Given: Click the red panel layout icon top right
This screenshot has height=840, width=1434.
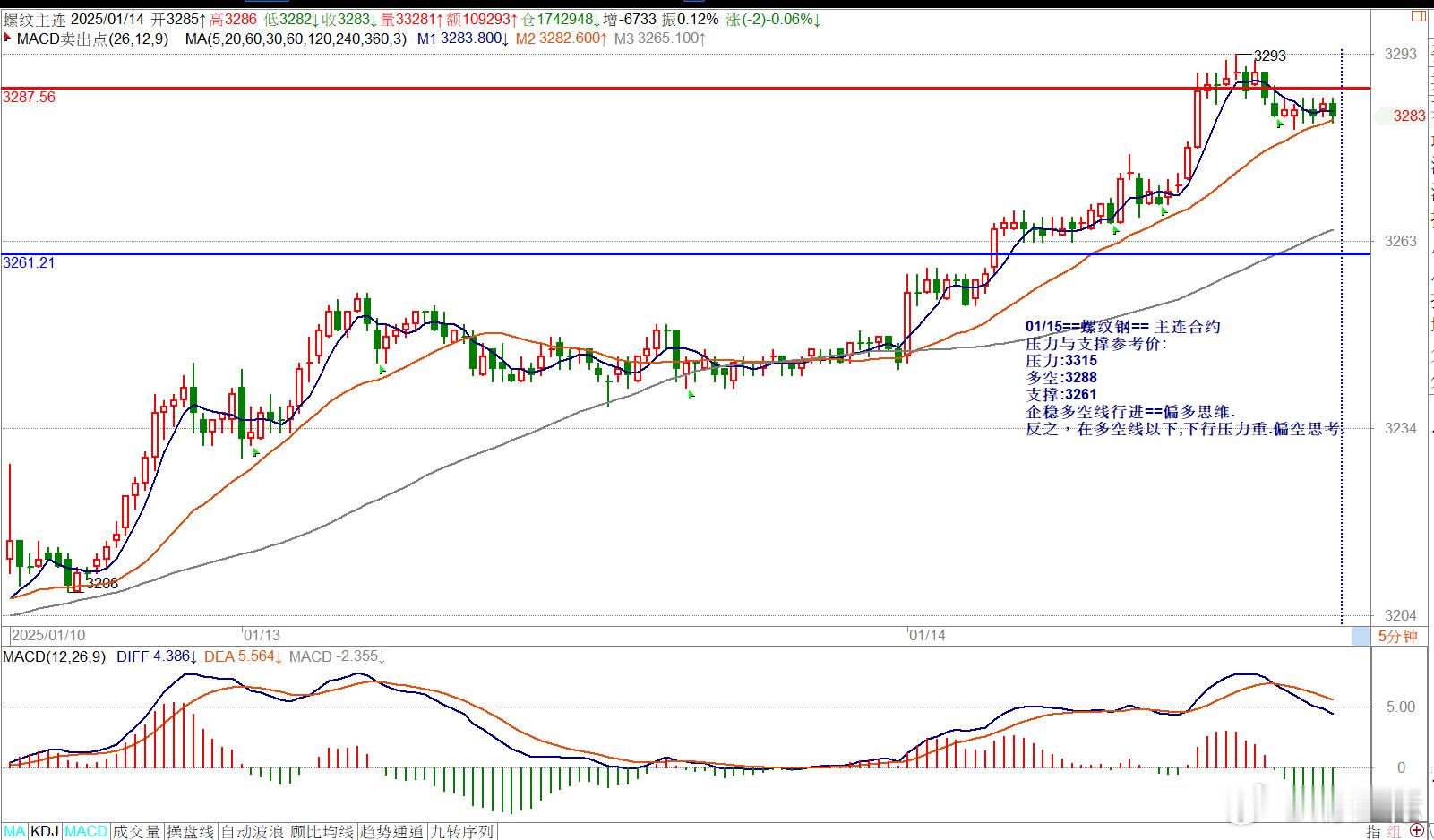Looking at the screenshot, I should [1417, 16].
